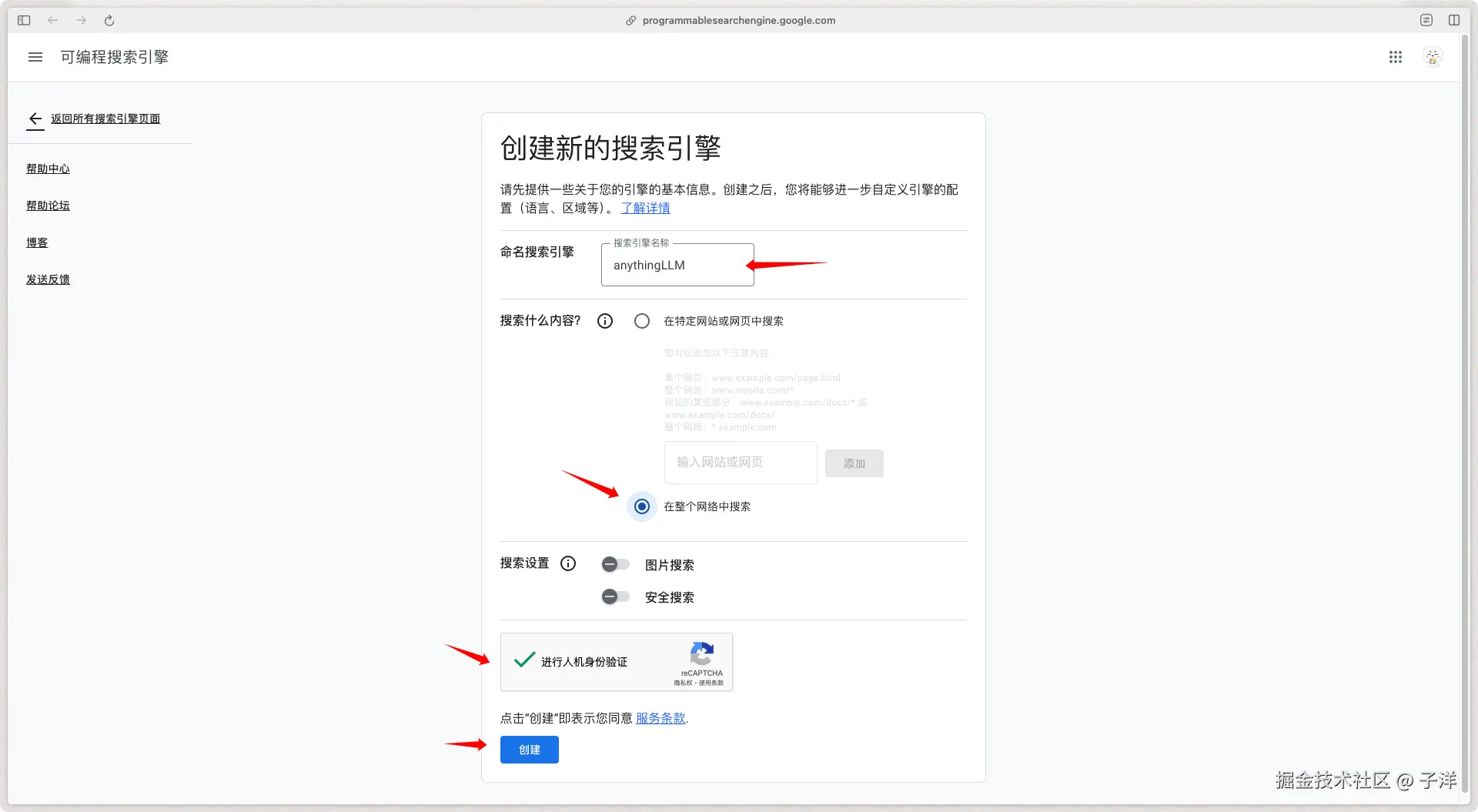Click the 创建 button to create engine
1478x812 pixels.
[x=529, y=749]
